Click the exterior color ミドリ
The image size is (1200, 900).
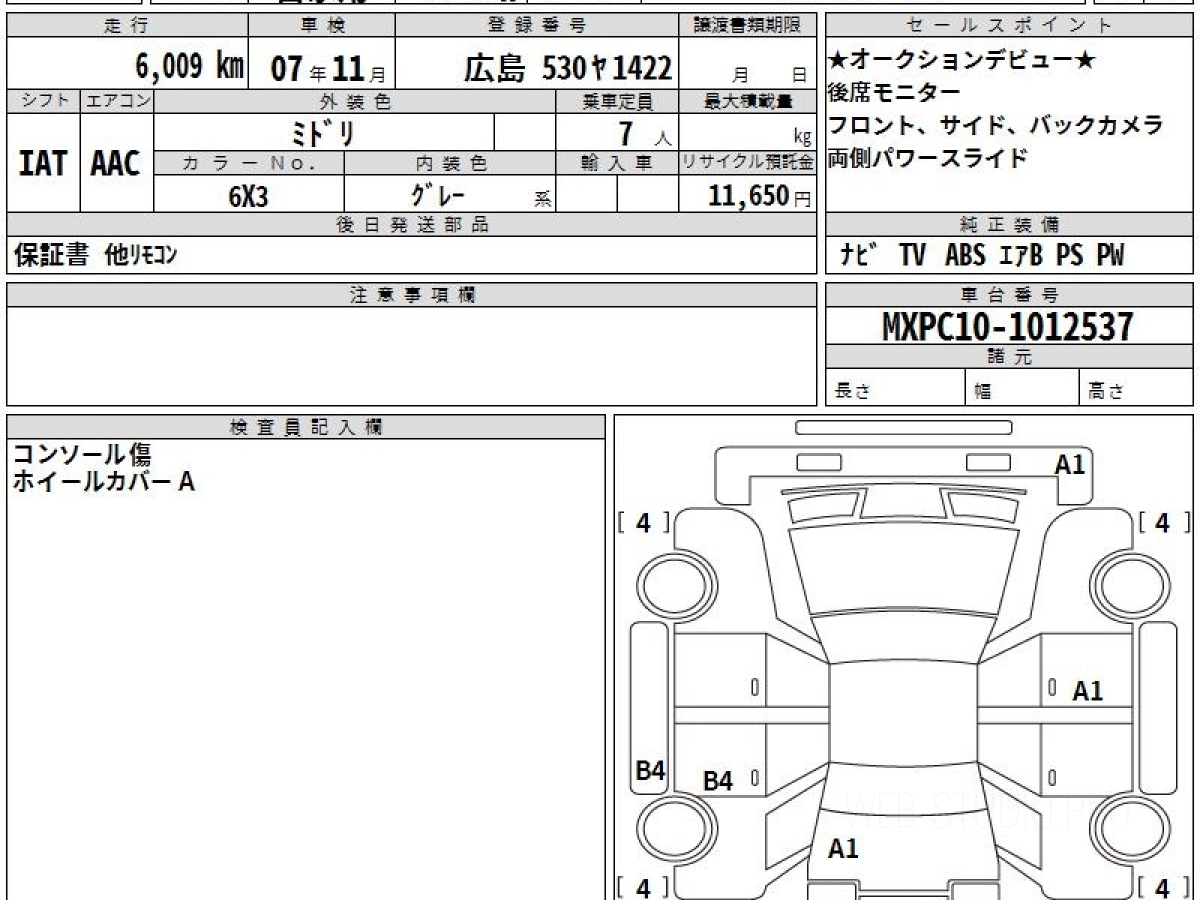(323, 133)
